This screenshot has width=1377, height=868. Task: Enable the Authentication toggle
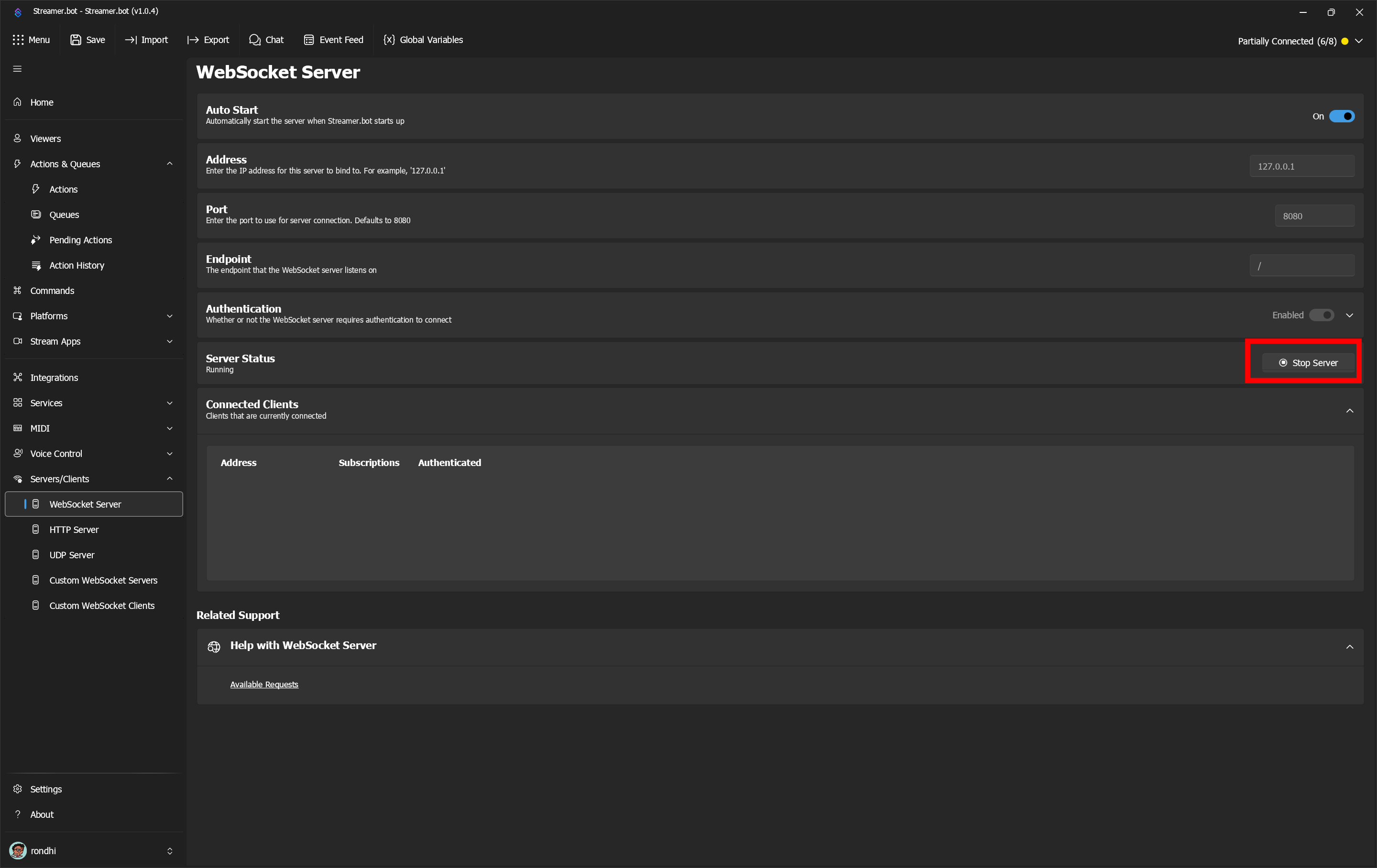pos(1321,315)
